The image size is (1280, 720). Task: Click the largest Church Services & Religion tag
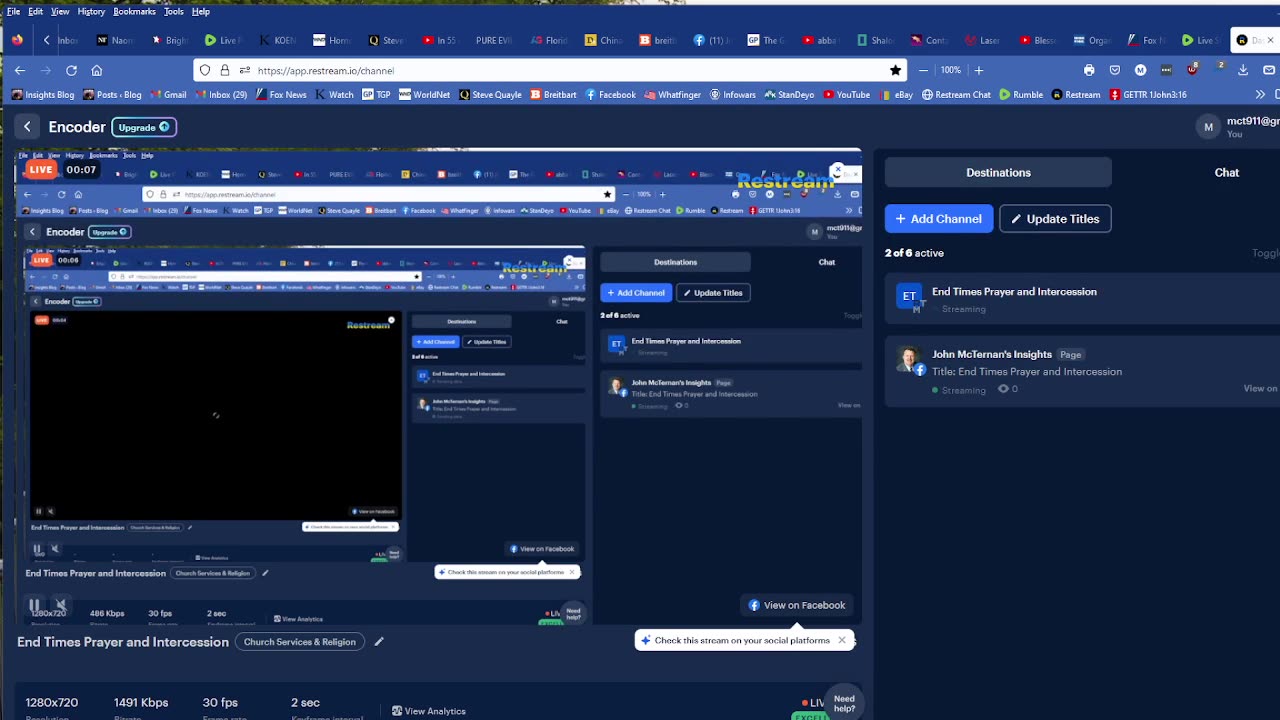(x=300, y=642)
